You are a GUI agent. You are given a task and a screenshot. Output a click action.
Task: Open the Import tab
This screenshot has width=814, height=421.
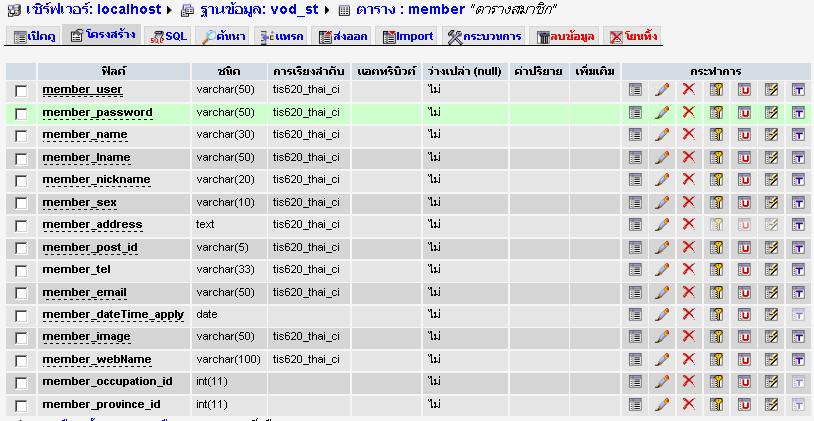pyautogui.click(x=408, y=36)
